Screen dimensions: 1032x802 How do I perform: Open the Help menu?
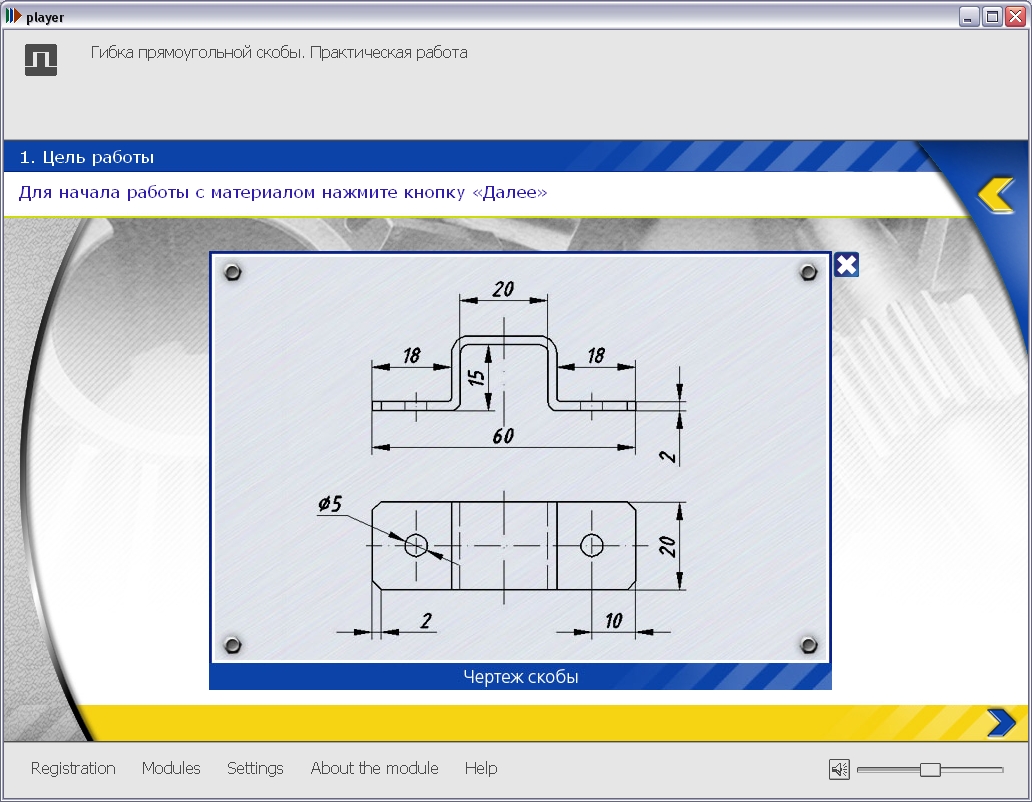[x=480, y=768]
